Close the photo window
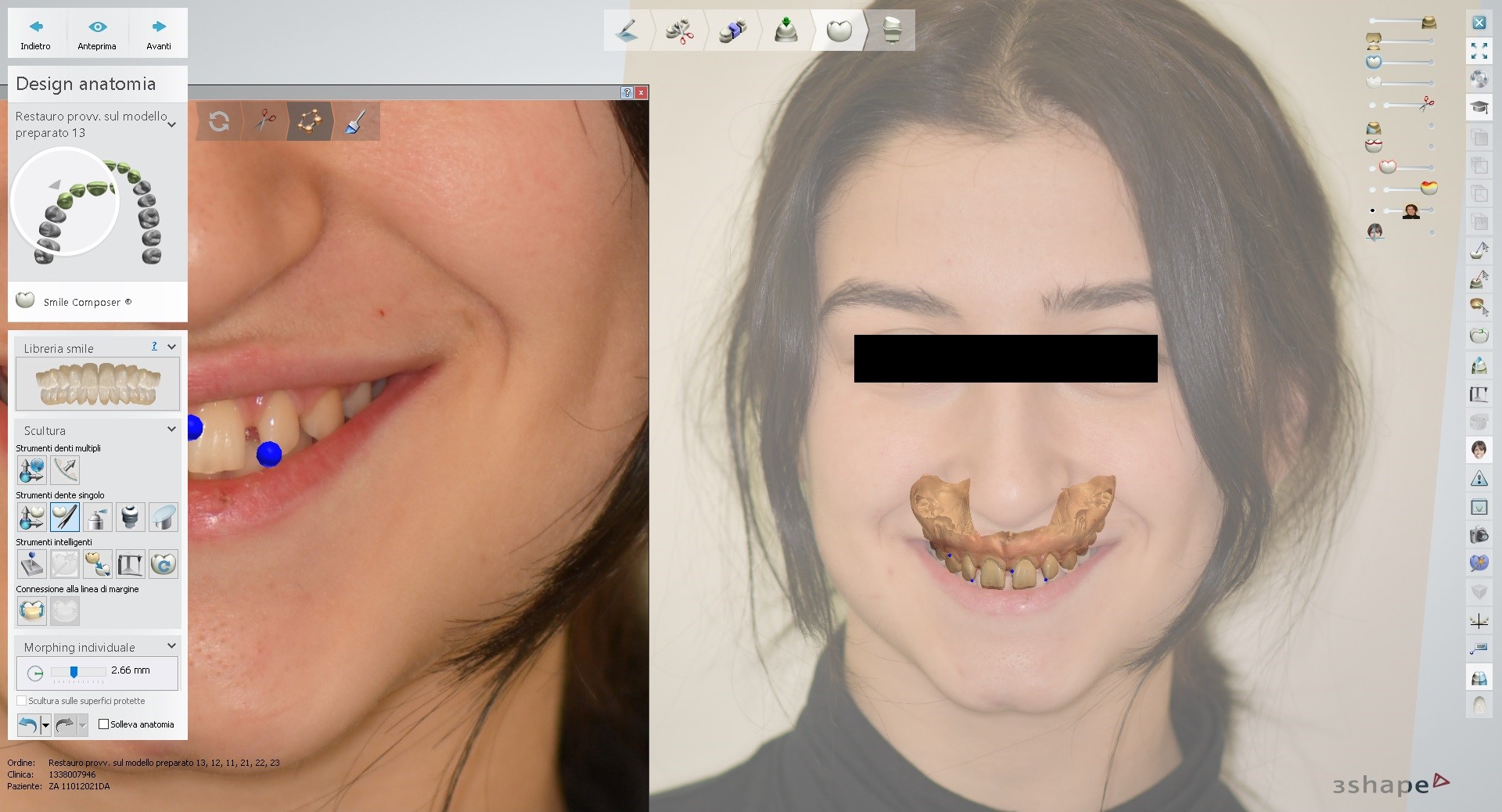Viewport: 1502px width, 812px height. pos(641,92)
